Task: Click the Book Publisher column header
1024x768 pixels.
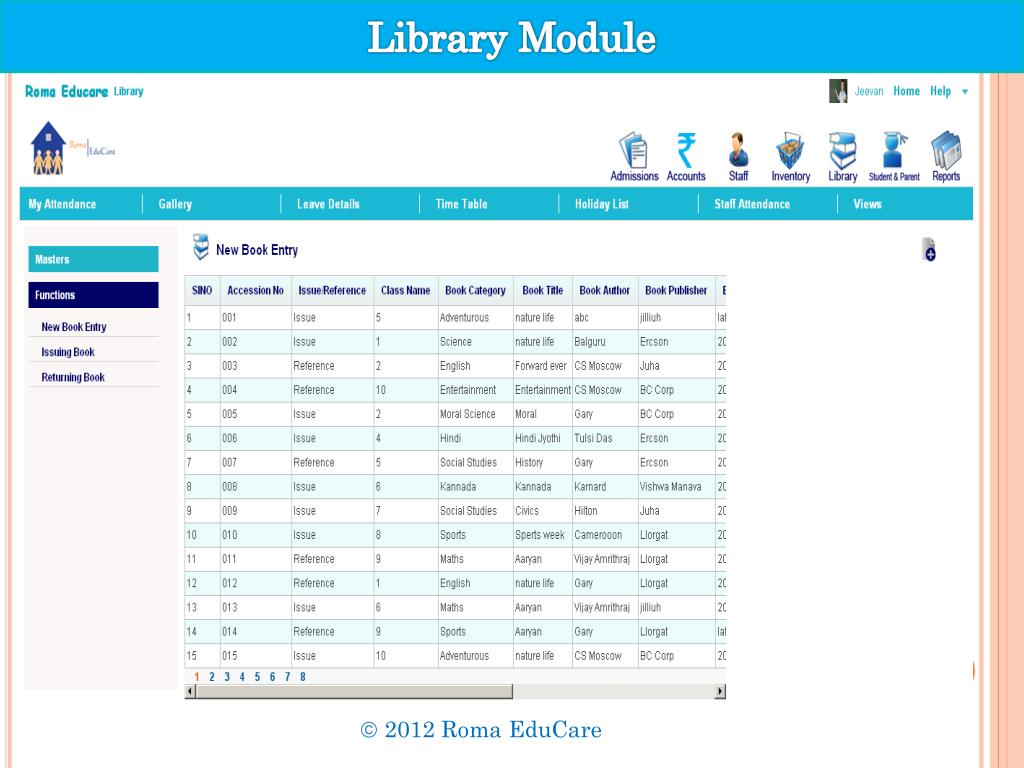Action: [x=676, y=290]
